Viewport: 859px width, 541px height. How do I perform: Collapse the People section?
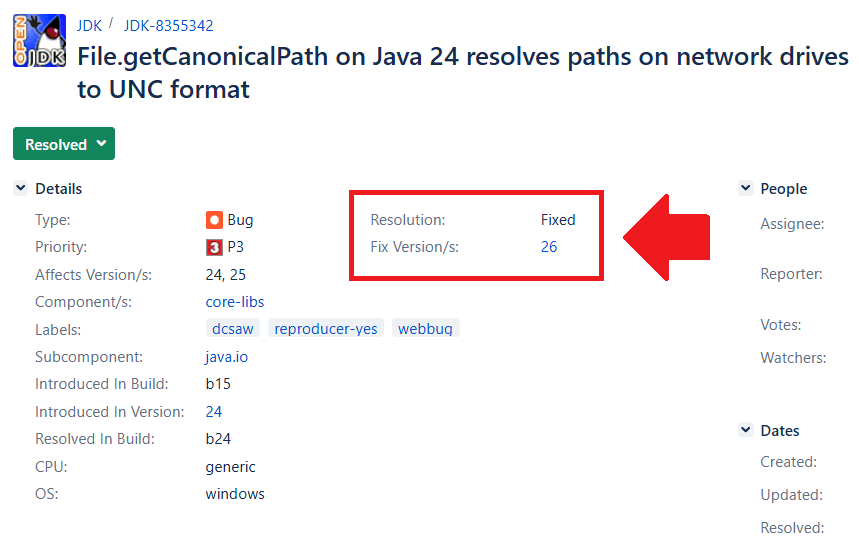tap(745, 188)
